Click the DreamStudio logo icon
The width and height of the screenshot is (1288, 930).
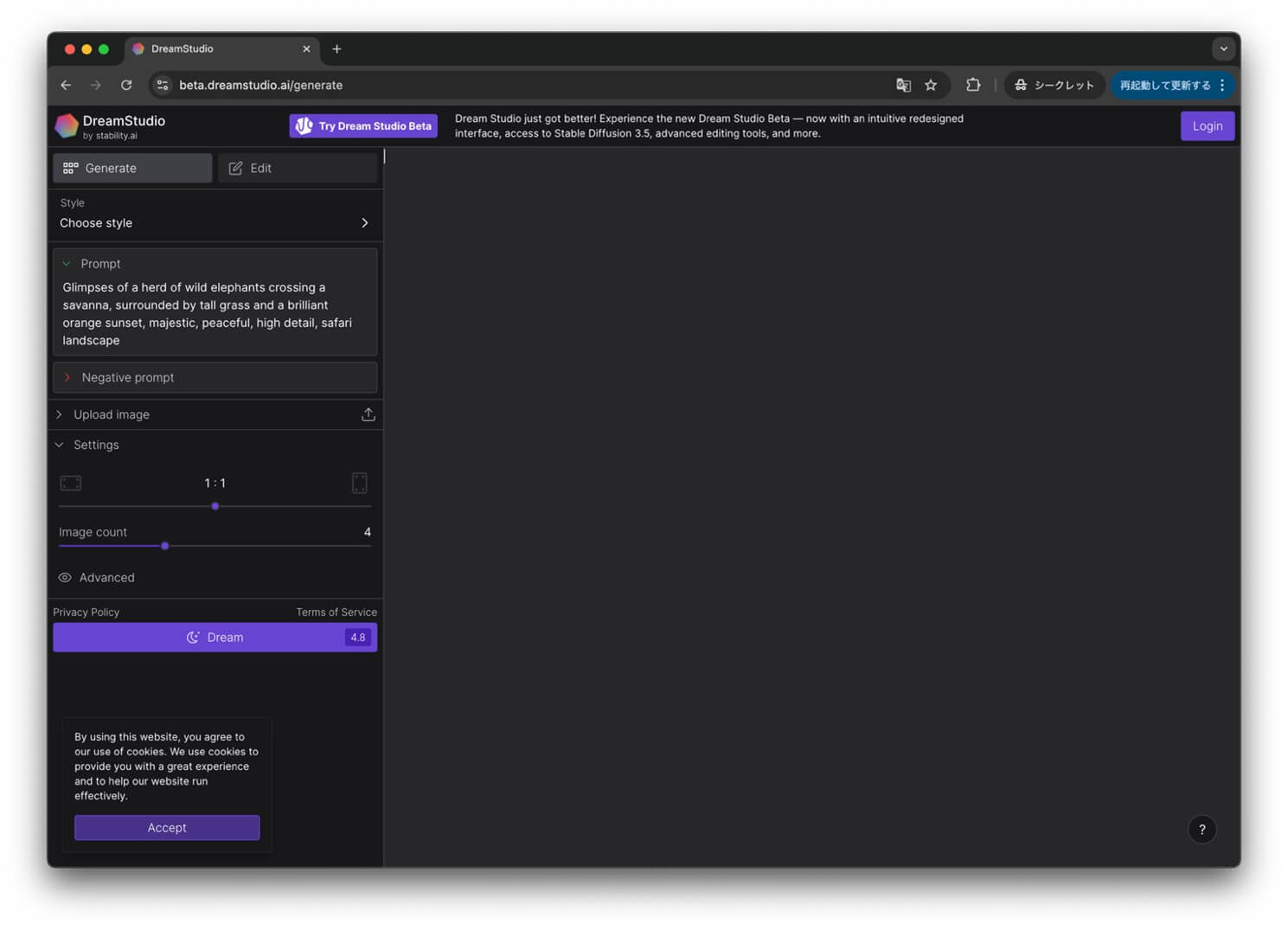(x=66, y=126)
